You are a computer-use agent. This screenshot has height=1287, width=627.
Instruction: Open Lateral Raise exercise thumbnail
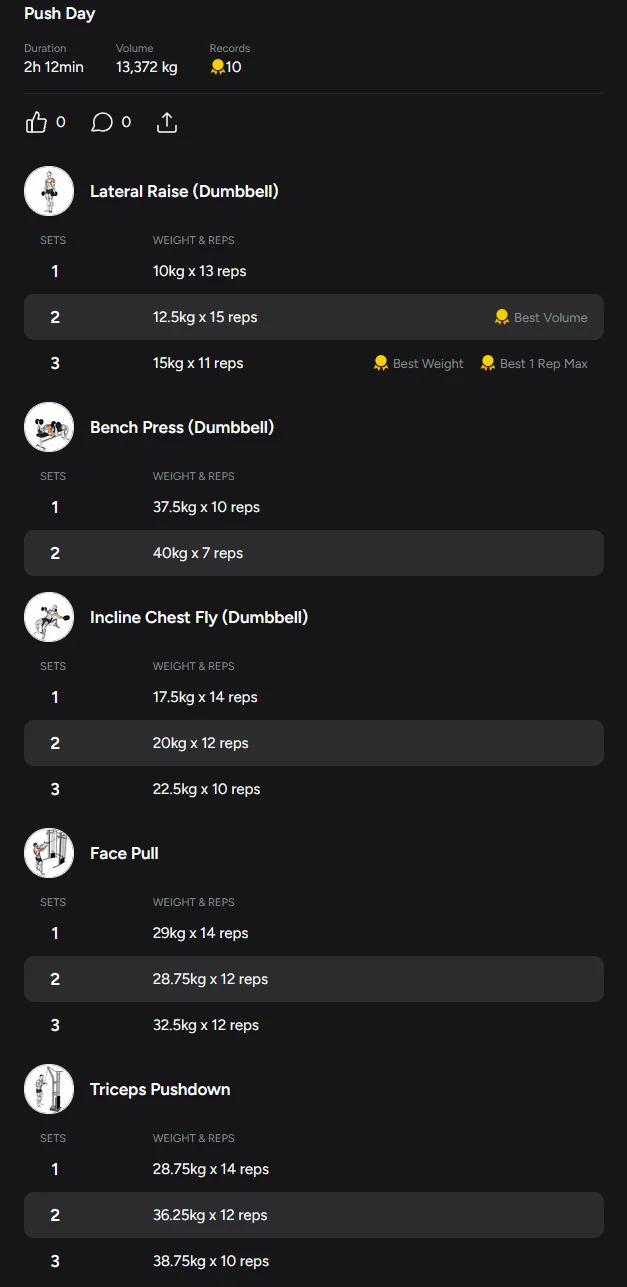coord(49,191)
